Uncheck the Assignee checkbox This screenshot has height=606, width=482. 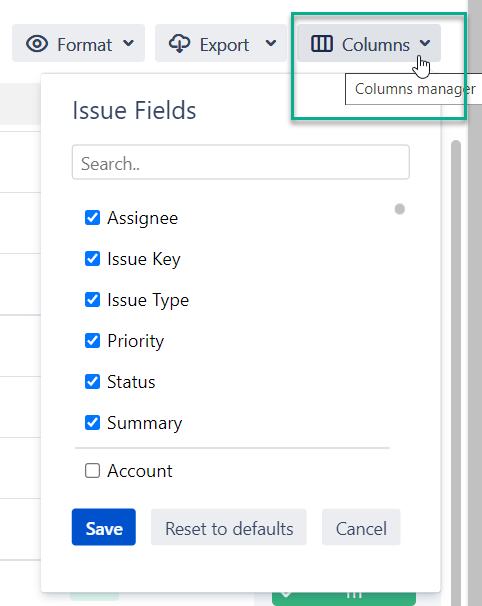point(92,218)
